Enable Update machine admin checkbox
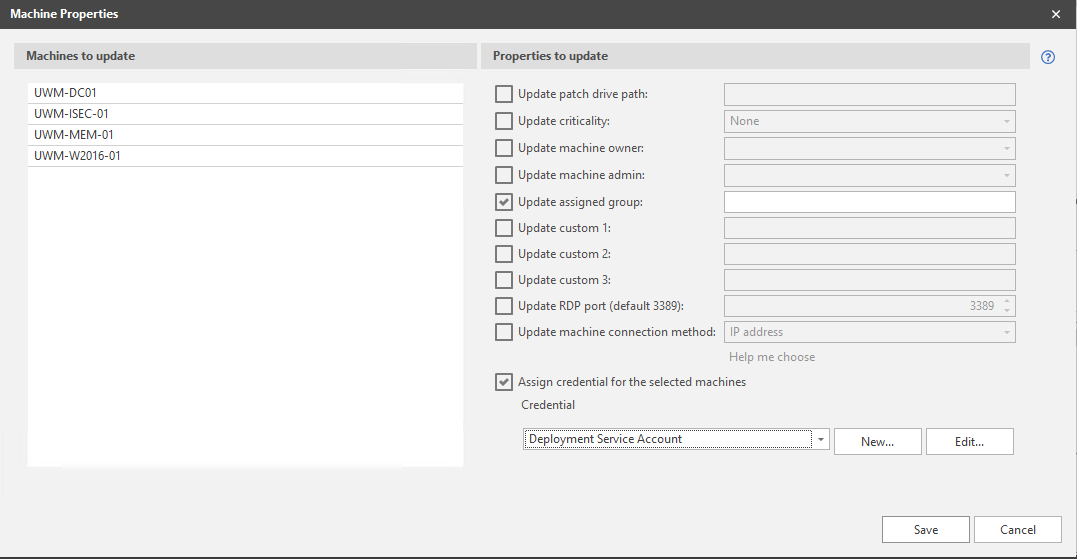This screenshot has width=1077, height=559. tap(503, 175)
